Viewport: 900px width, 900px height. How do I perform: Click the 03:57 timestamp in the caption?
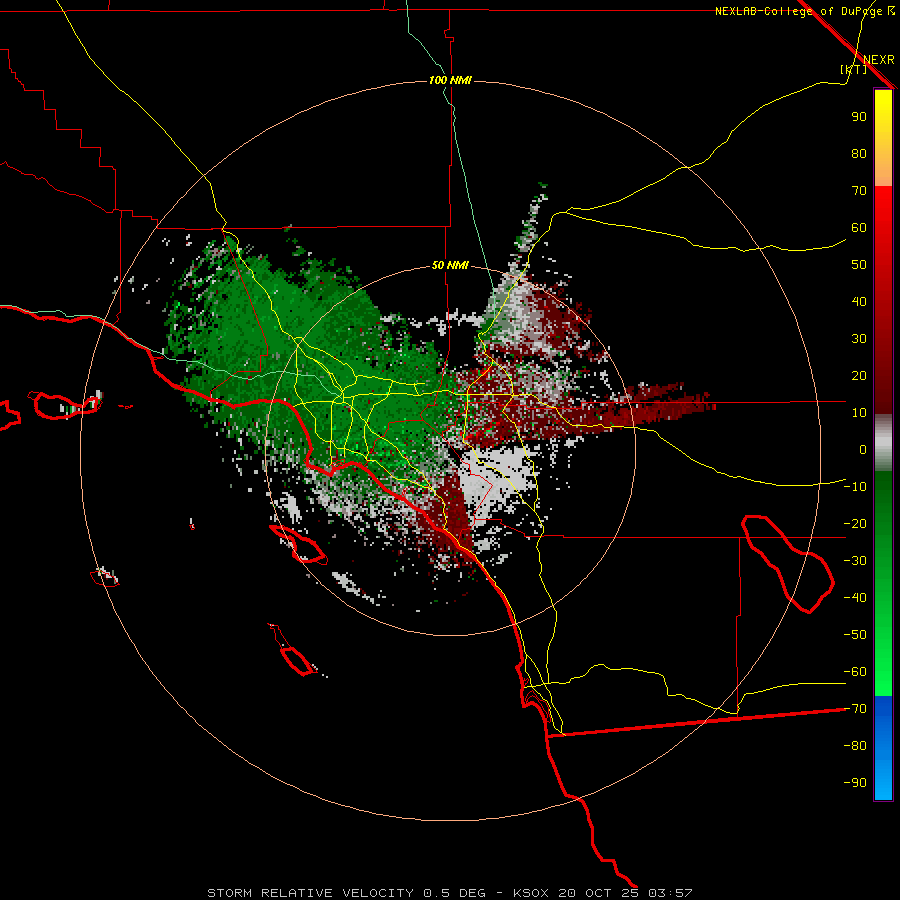click(670, 893)
